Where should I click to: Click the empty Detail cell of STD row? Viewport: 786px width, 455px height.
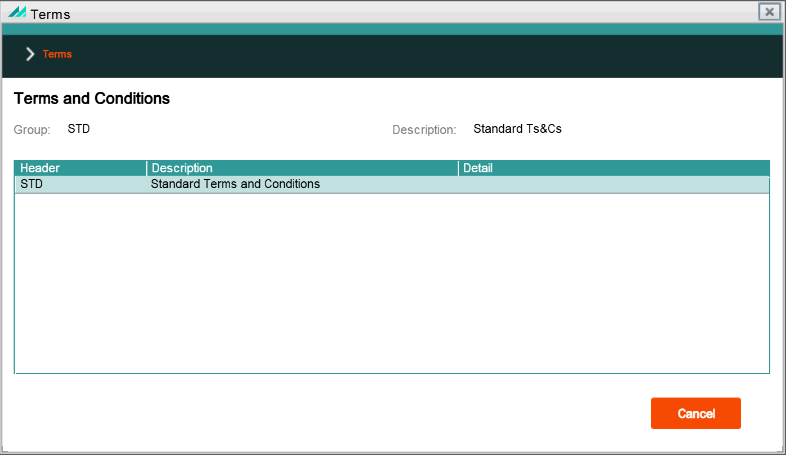(614, 184)
